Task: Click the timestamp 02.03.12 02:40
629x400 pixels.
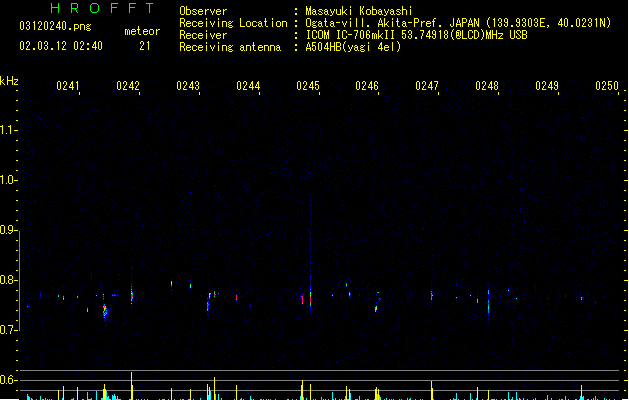Action: (61, 46)
